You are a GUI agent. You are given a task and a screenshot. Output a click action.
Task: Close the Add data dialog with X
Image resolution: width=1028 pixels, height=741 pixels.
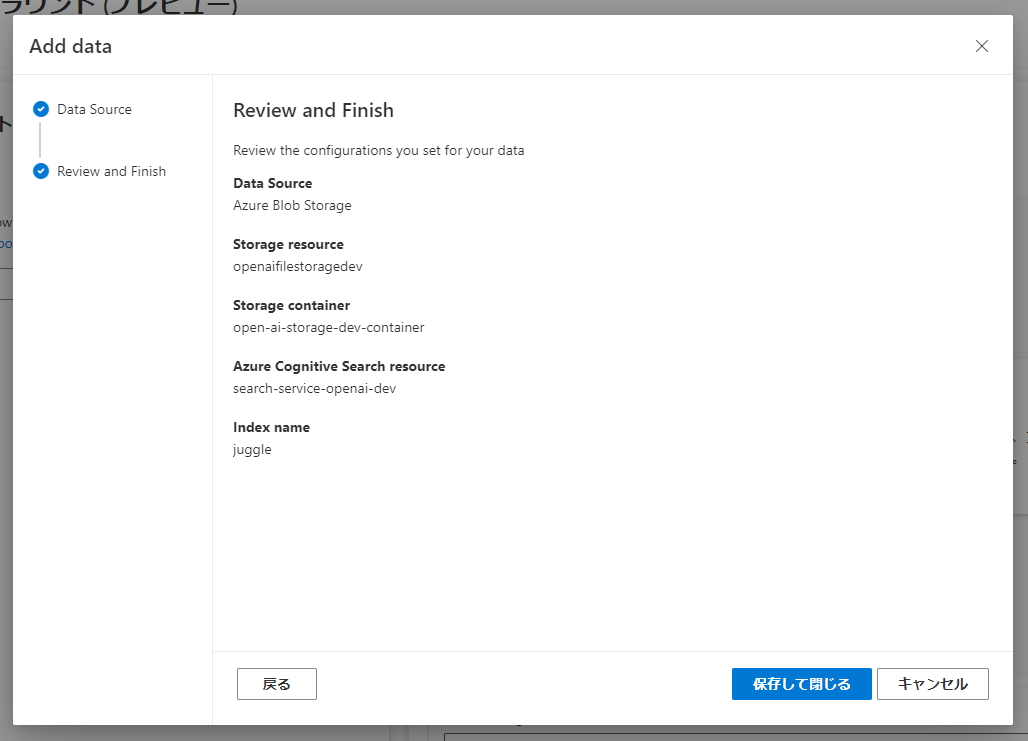[x=981, y=46]
